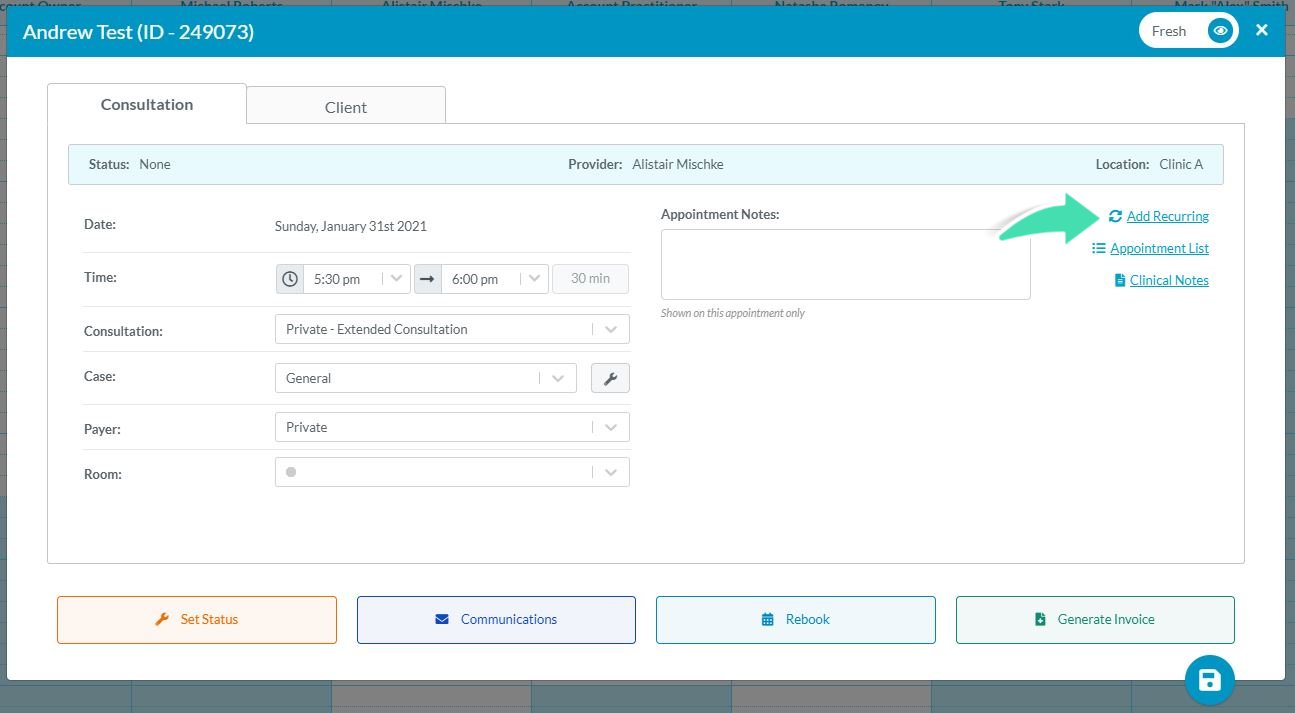Switch to the Client tab

(346, 107)
